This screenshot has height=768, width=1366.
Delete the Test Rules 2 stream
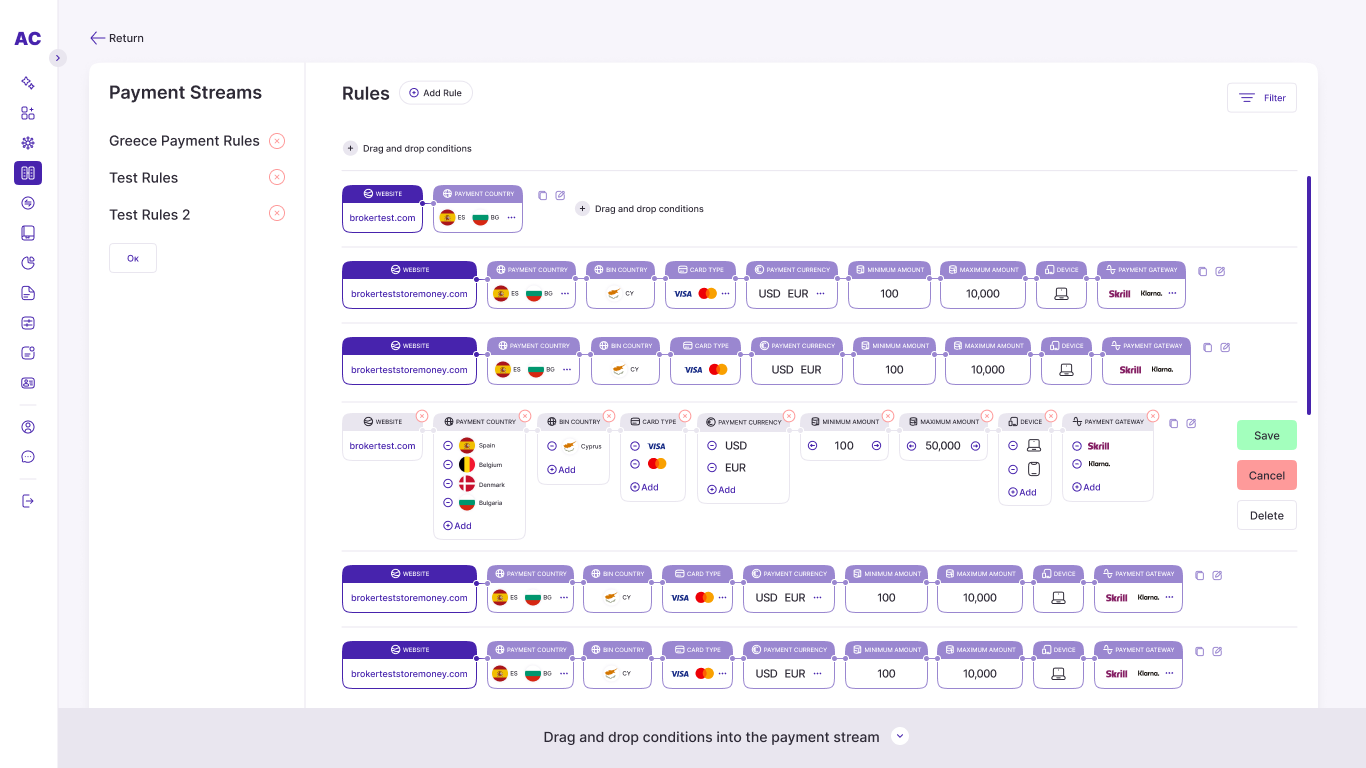coord(277,213)
